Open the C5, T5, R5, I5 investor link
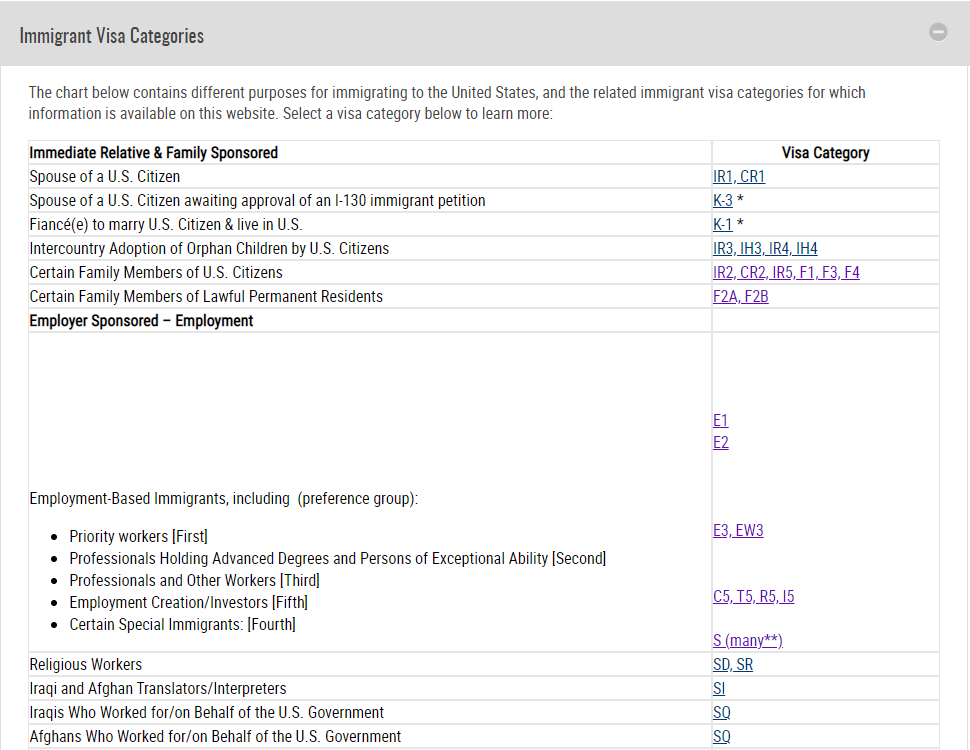The image size is (970, 750). pos(754,597)
